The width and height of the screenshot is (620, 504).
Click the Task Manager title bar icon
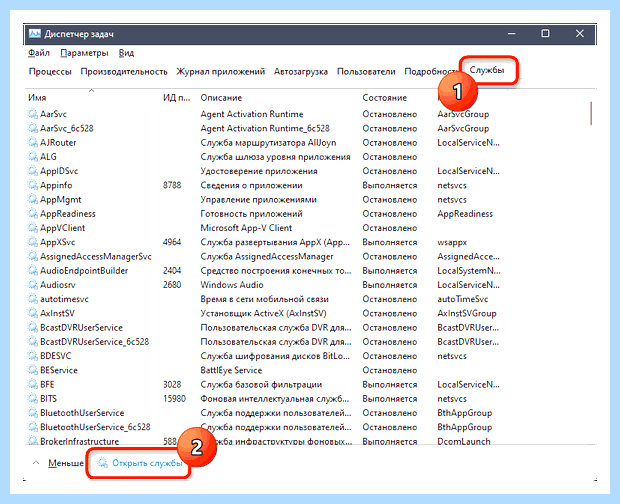coord(35,34)
